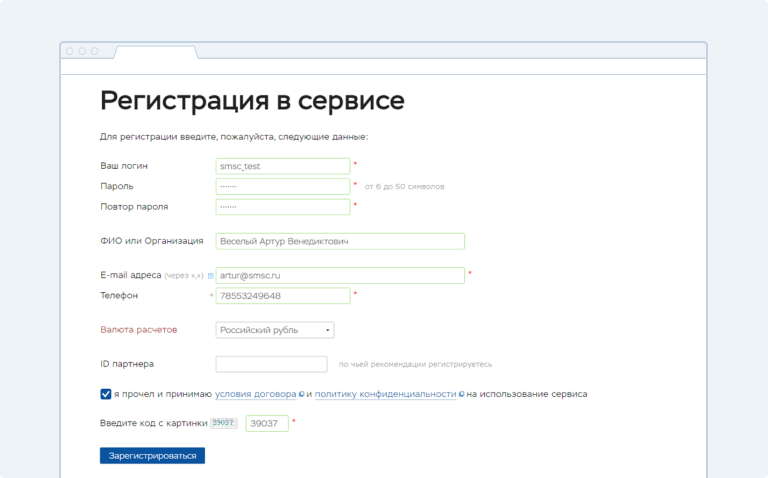Open the условия договора link
The image size is (768, 478).
(255, 394)
